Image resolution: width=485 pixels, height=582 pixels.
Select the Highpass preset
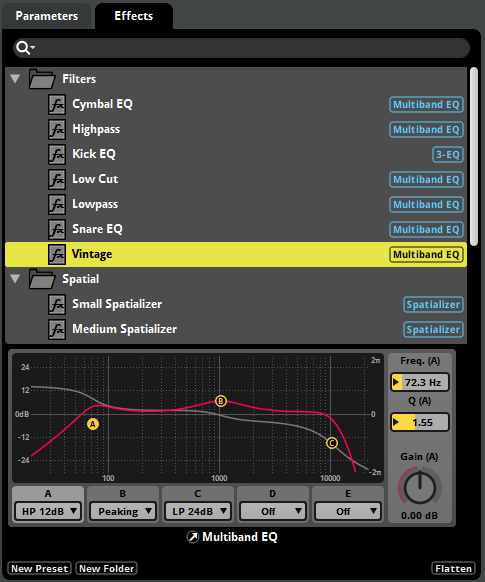[236, 129]
